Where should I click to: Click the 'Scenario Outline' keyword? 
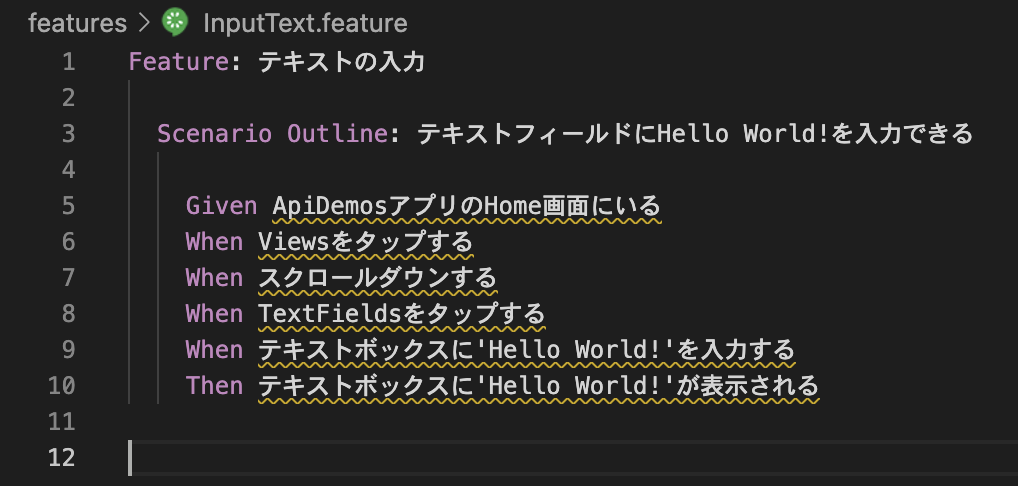point(273,134)
